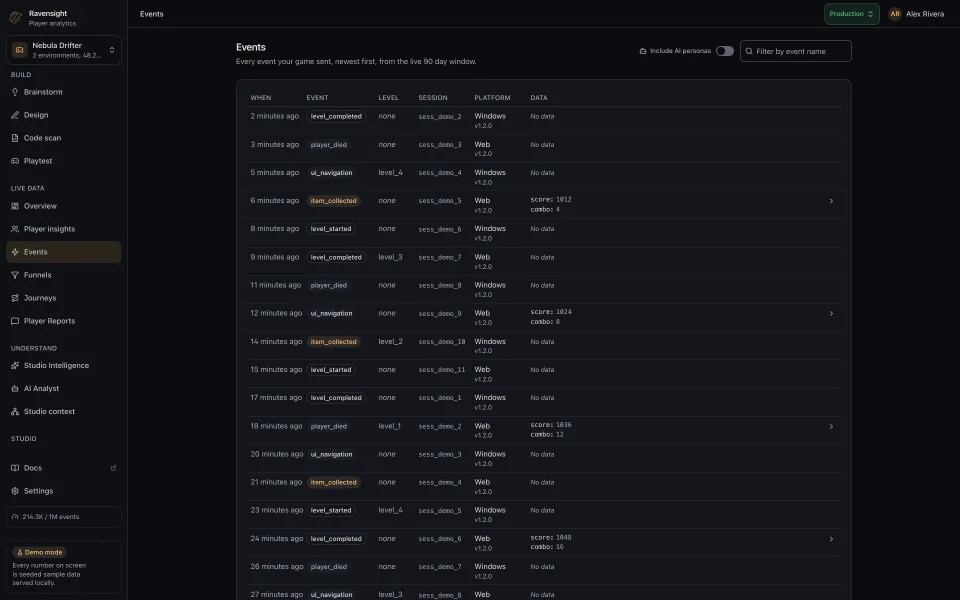The image size is (960, 600).
Task: Click the Player Reports message icon
Action: (15, 321)
